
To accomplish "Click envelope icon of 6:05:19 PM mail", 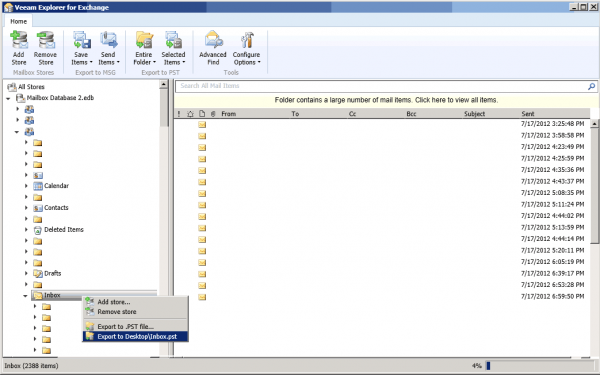I will tap(202, 262).
